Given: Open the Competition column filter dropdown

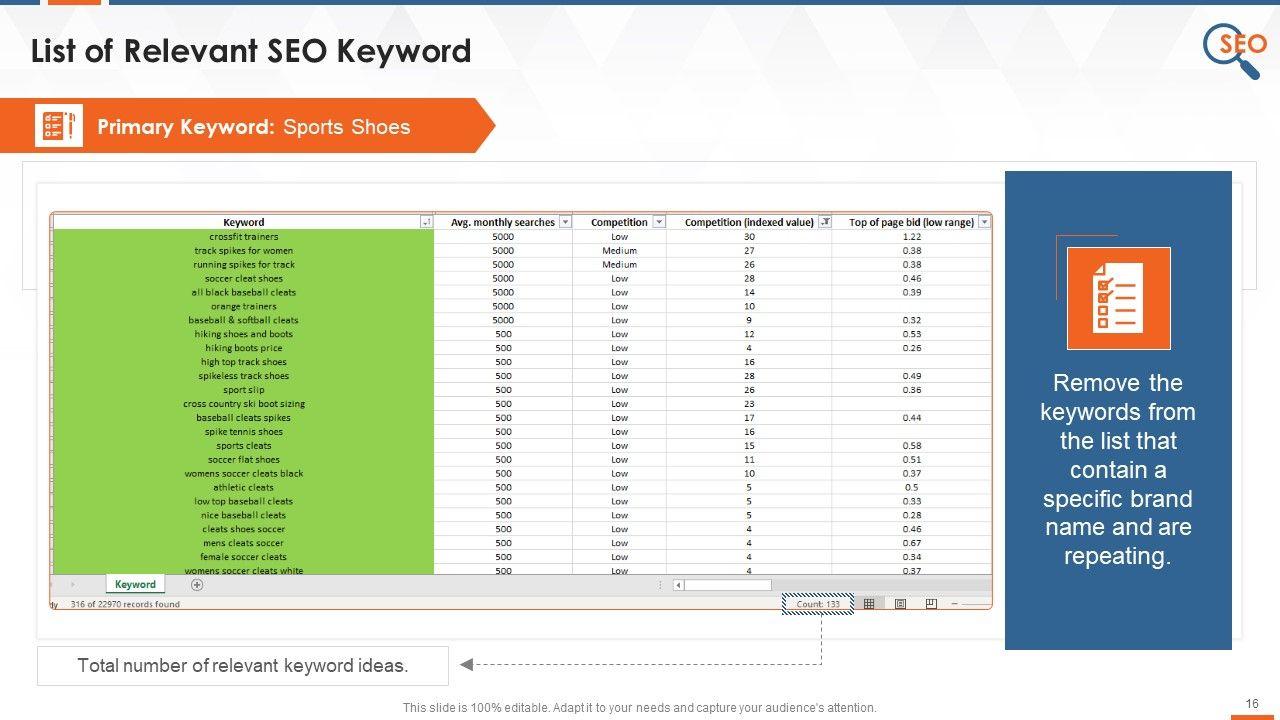Looking at the screenshot, I should click(x=659, y=222).
